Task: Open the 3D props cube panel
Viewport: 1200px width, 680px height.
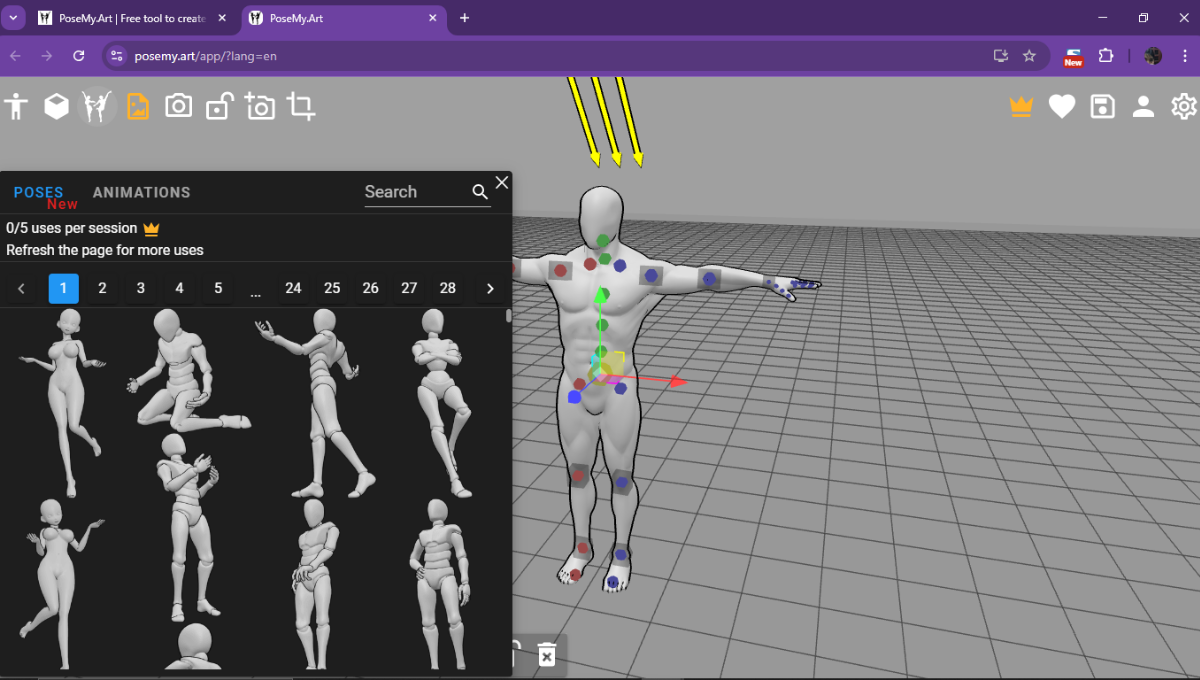Action: tap(56, 105)
